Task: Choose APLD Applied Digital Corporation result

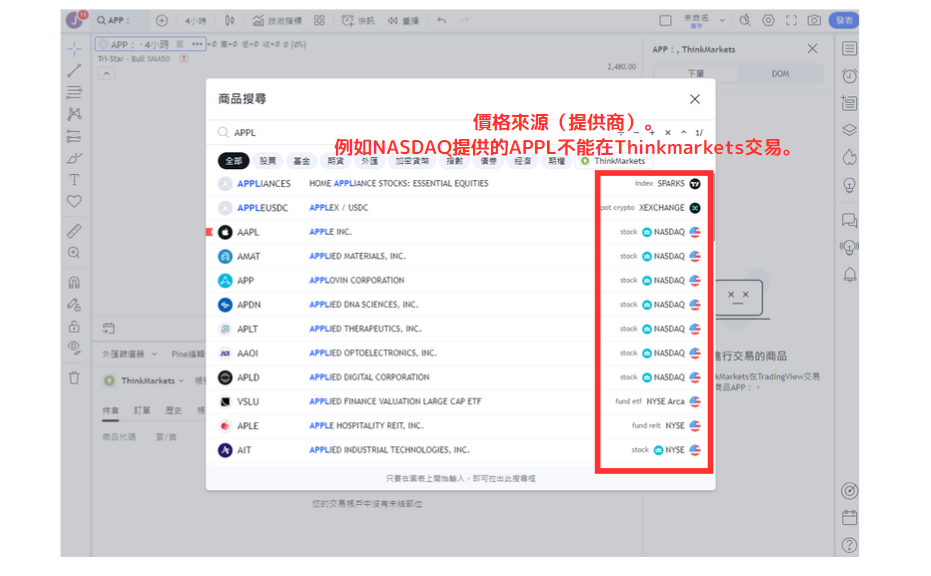Action: (x=460, y=377)
